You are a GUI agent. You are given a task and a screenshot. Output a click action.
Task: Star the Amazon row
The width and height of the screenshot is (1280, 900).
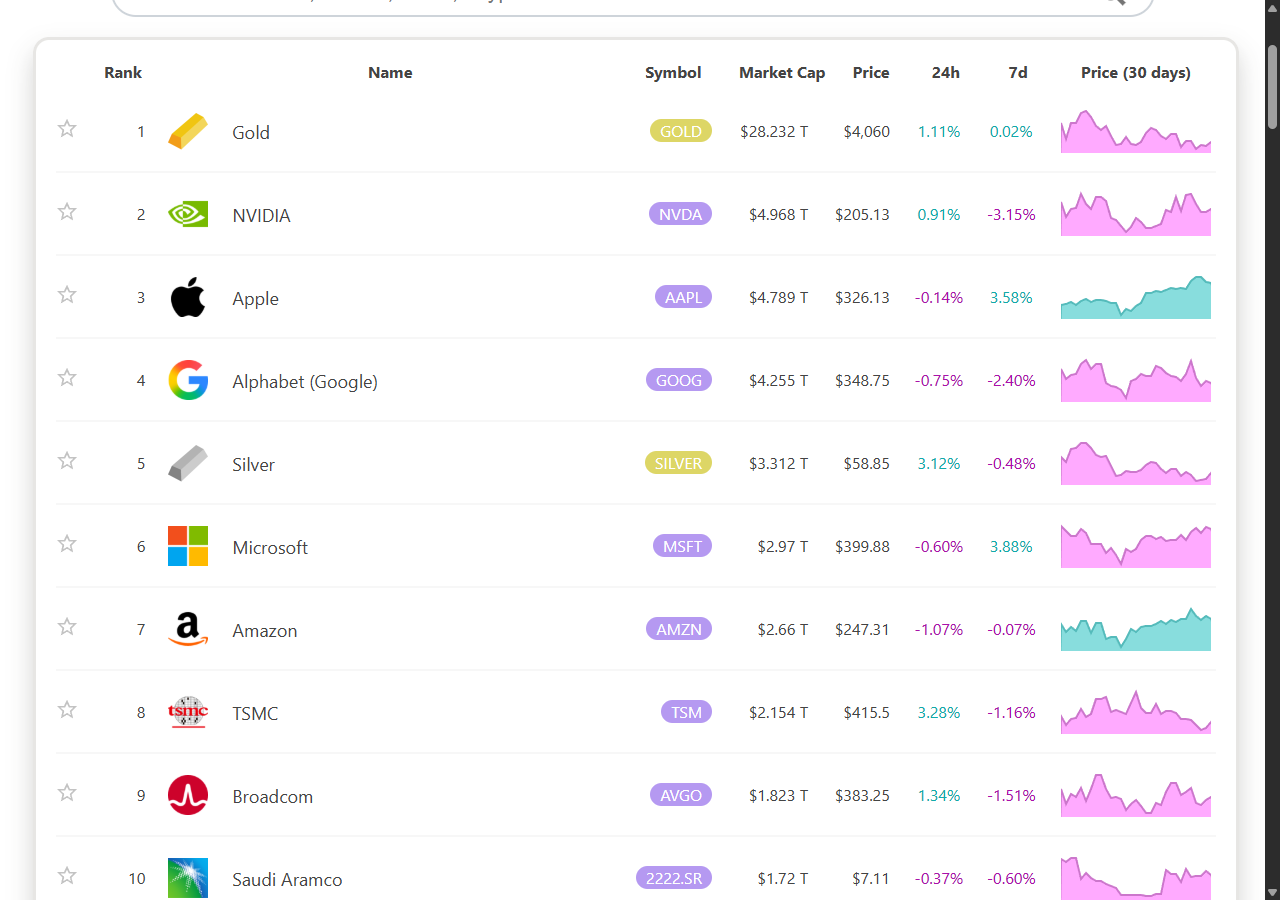67,626
